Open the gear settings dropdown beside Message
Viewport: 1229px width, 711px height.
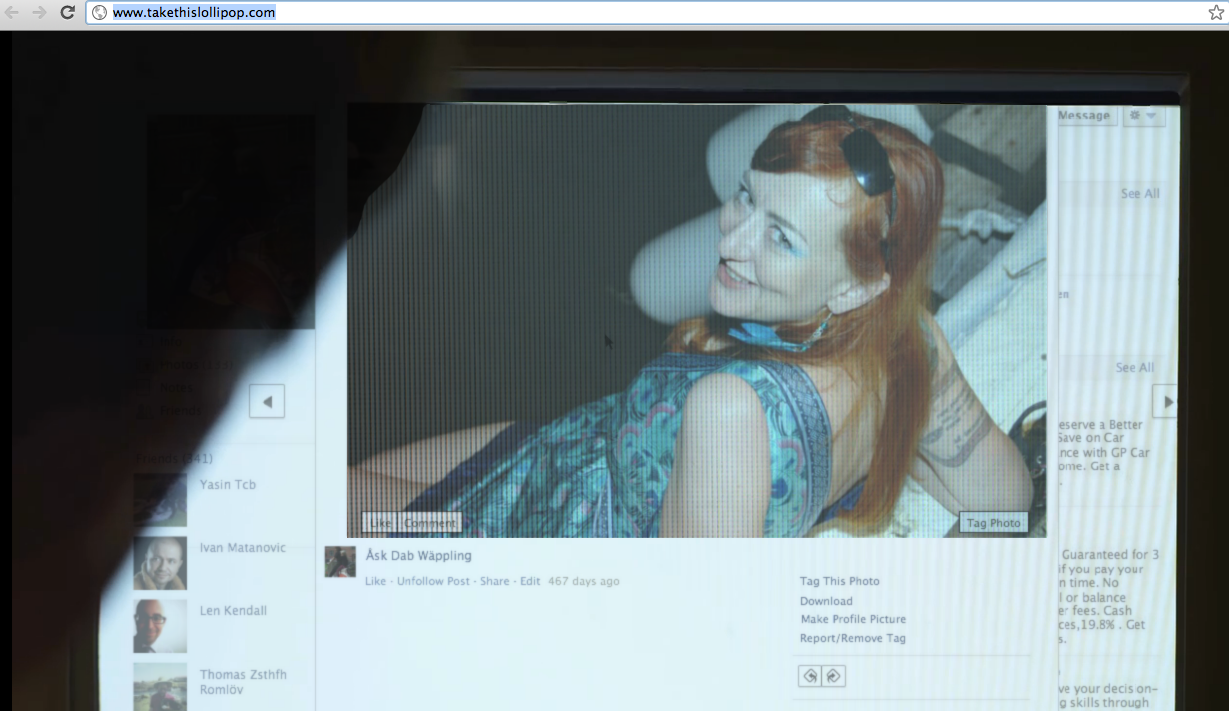pyautogui.click(x=1144, y=116)
